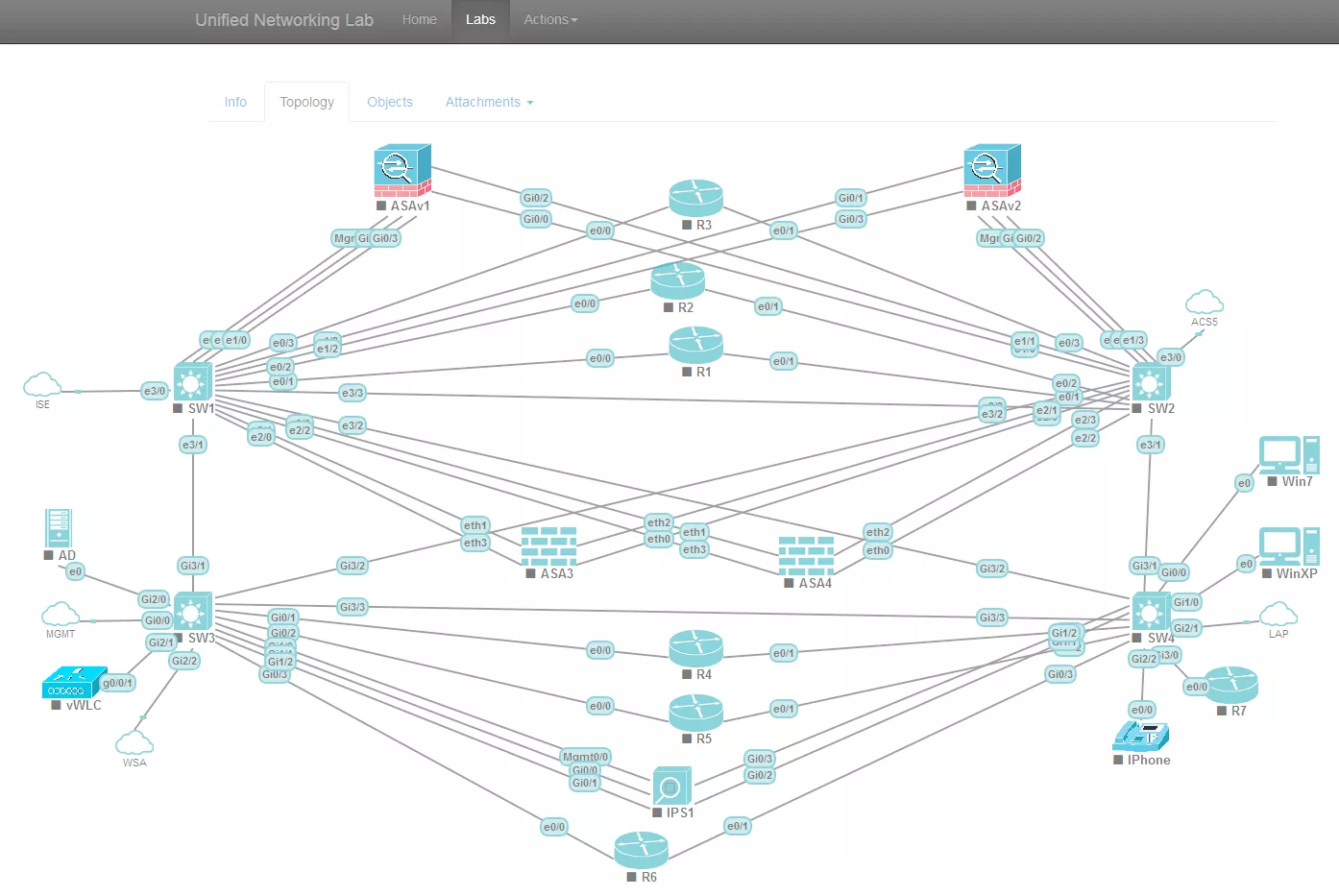Click the eth1 label above ASA3
Viewport: 1339px width, 896px height.
point(475,525)
